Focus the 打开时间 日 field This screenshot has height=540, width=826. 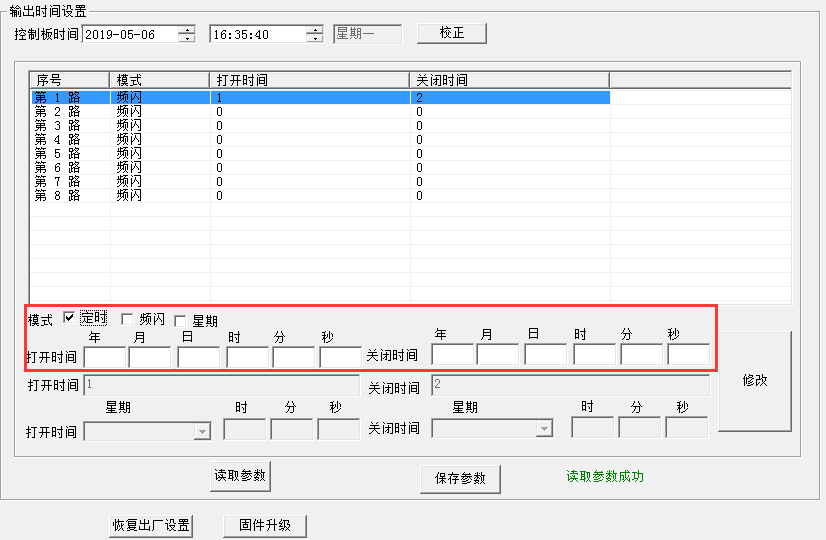[199, 358]
